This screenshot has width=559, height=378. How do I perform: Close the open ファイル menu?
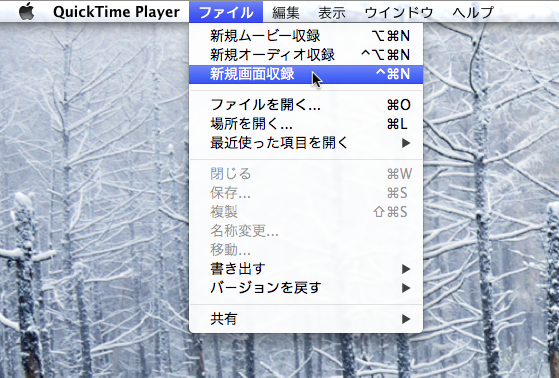(x=226, y=12)
